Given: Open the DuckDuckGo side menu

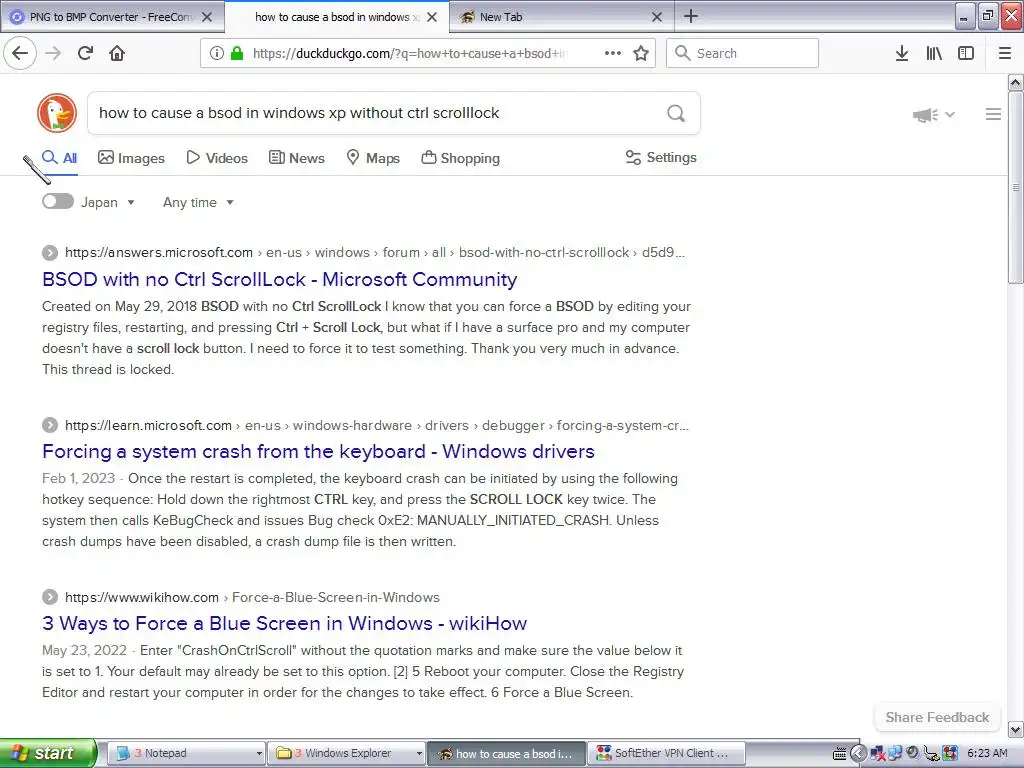Looking at the screenshot, I should point(993,114).
